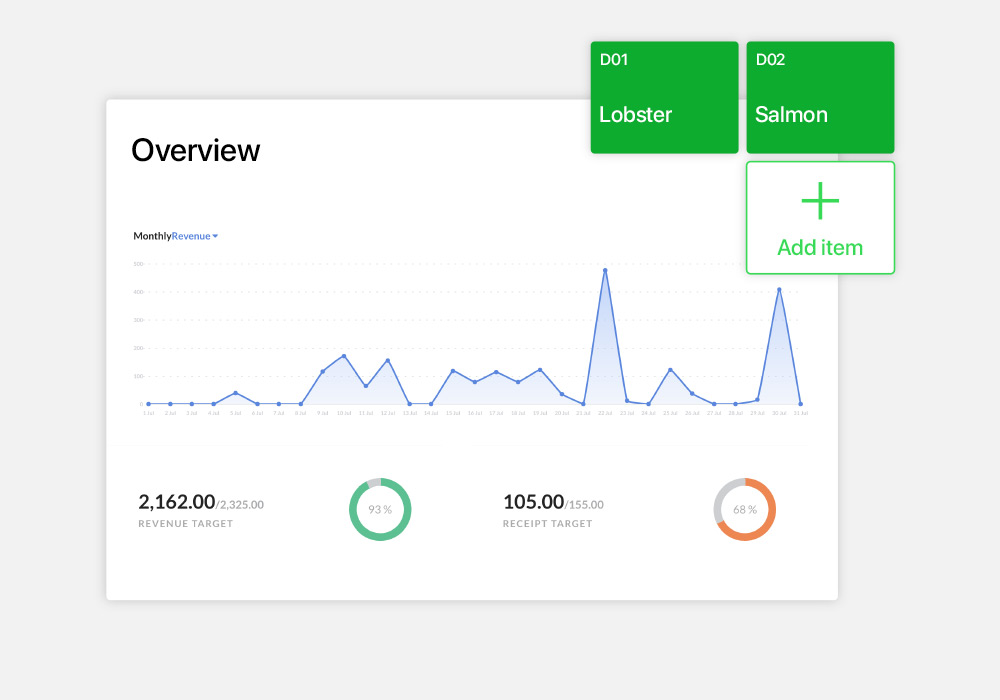Screen dimensions: 1000x700
Task: Click the 105.00 receipt figure
Action: [533, 502]
